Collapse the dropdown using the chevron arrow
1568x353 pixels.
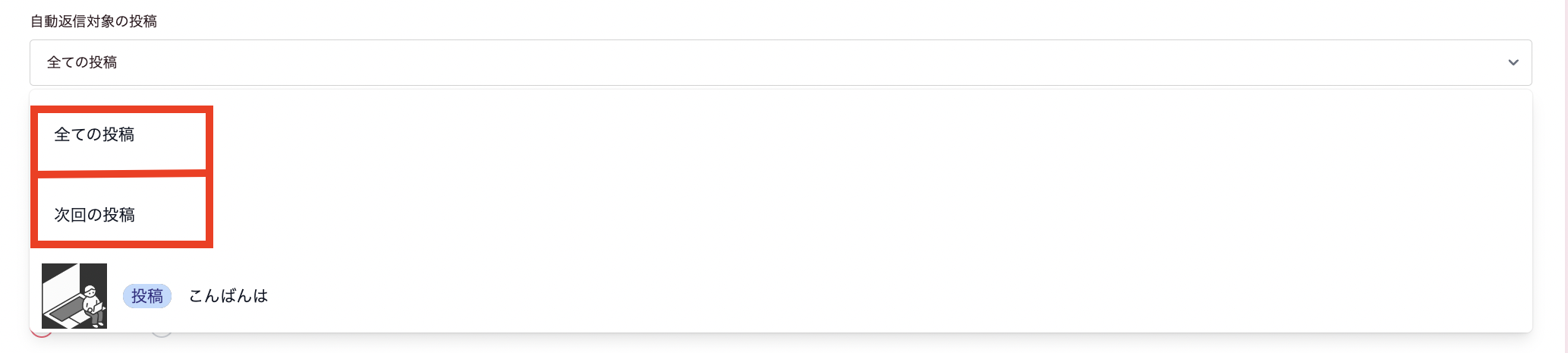click(x=1513, y=62)
